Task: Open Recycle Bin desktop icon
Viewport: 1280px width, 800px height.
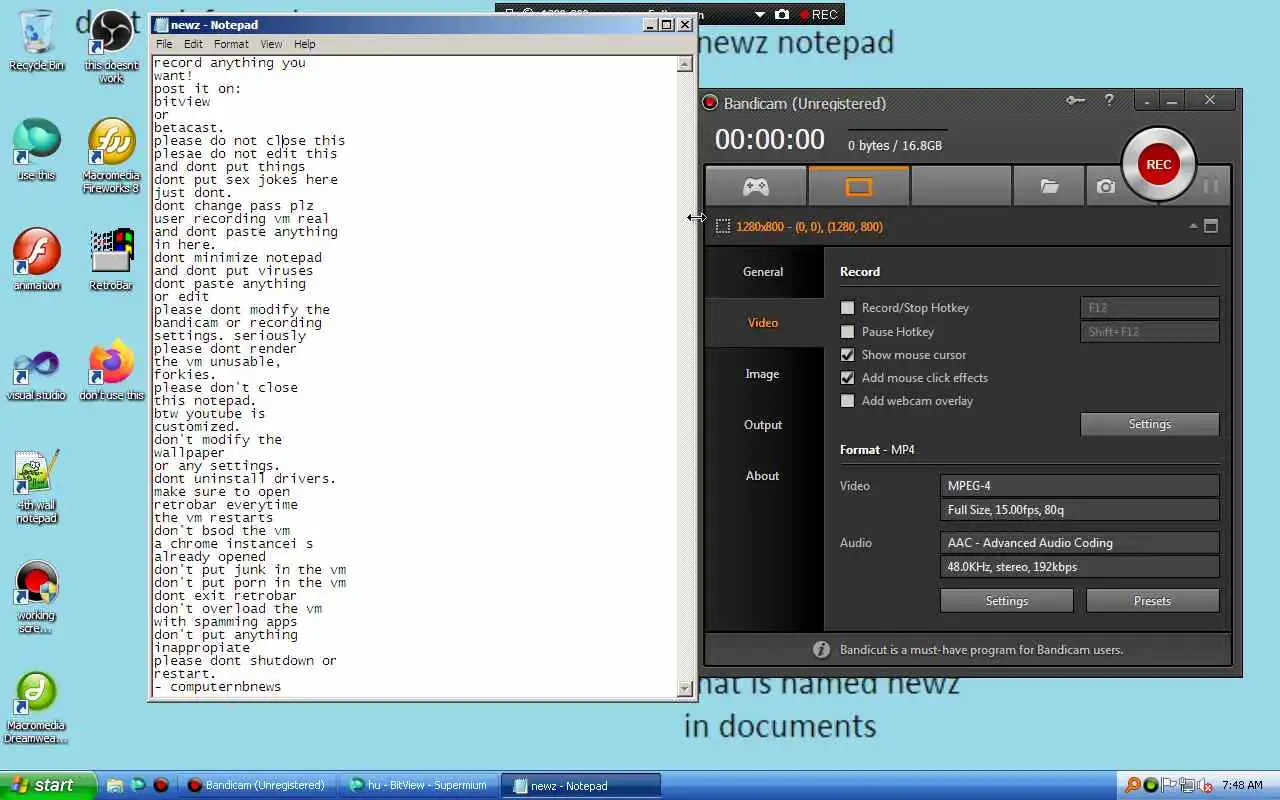Action: click(36, 41)
